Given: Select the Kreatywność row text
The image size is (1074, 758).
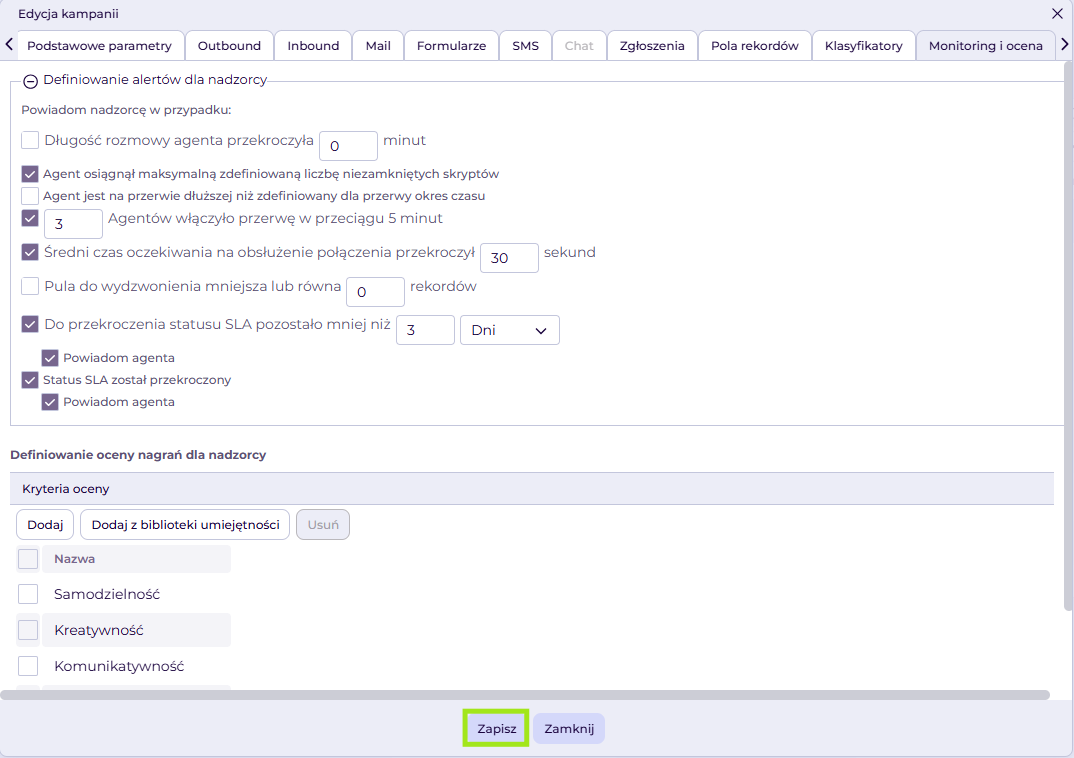Looking at the screenshot, I should [x=99, y=630].
